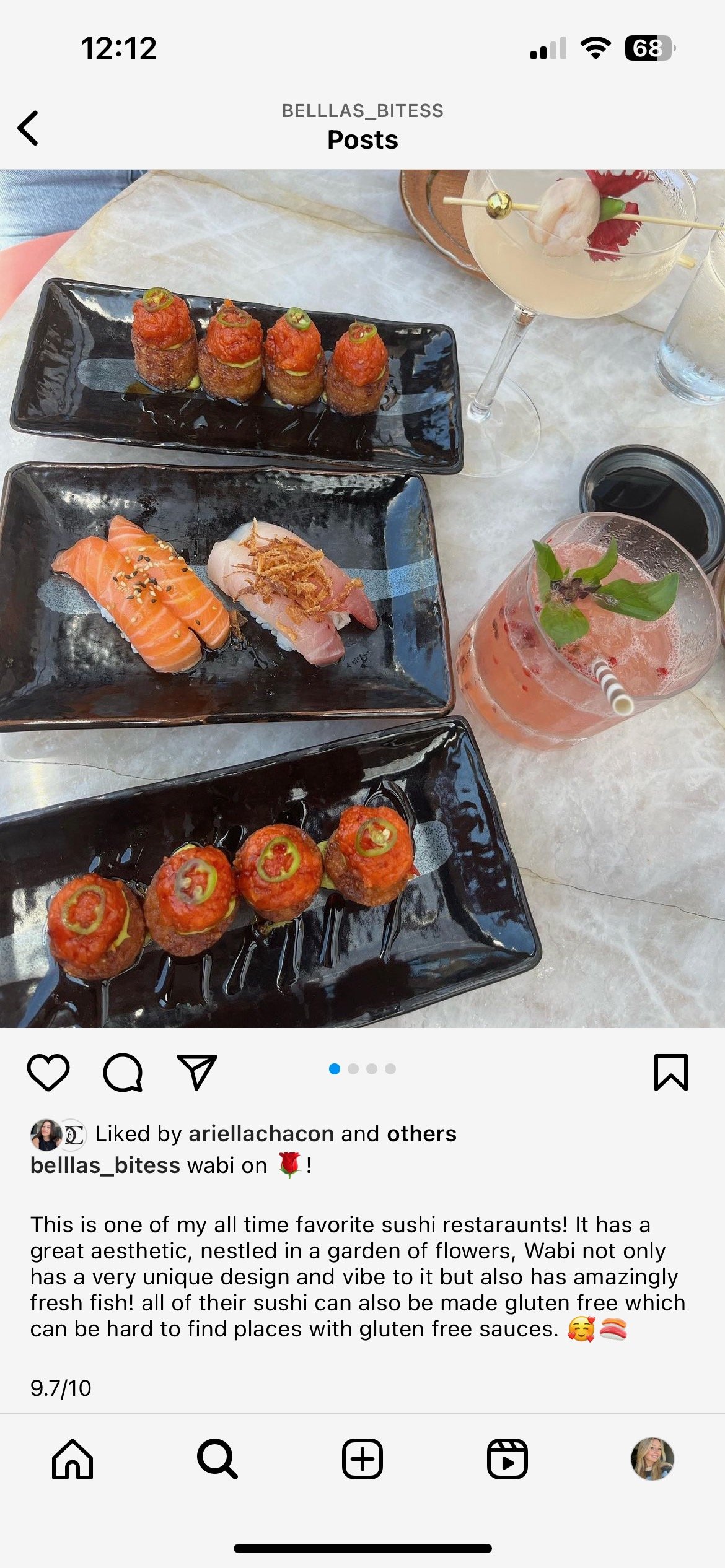Go to the Home feed tab
Screen dimensions: 725x1568
72,1458
